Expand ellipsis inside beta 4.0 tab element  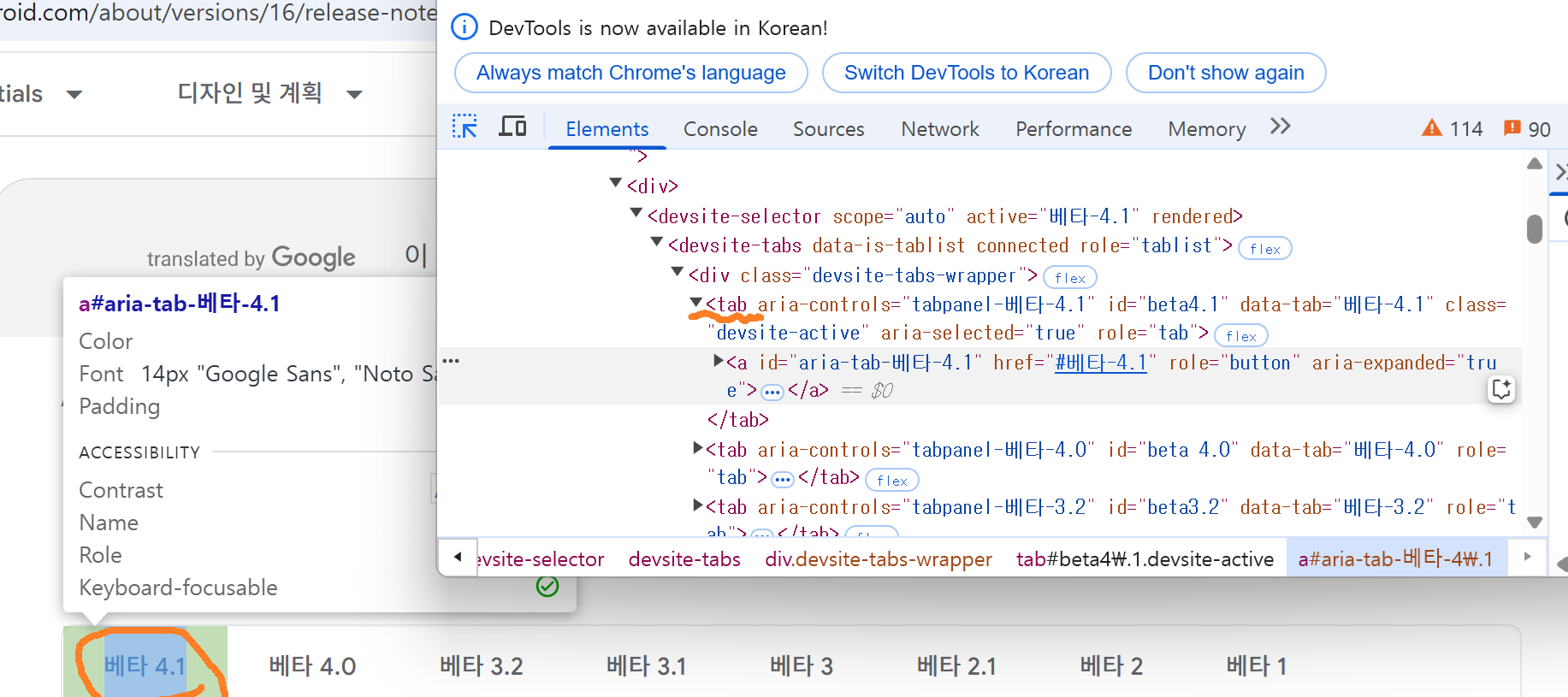pos(783,480)
